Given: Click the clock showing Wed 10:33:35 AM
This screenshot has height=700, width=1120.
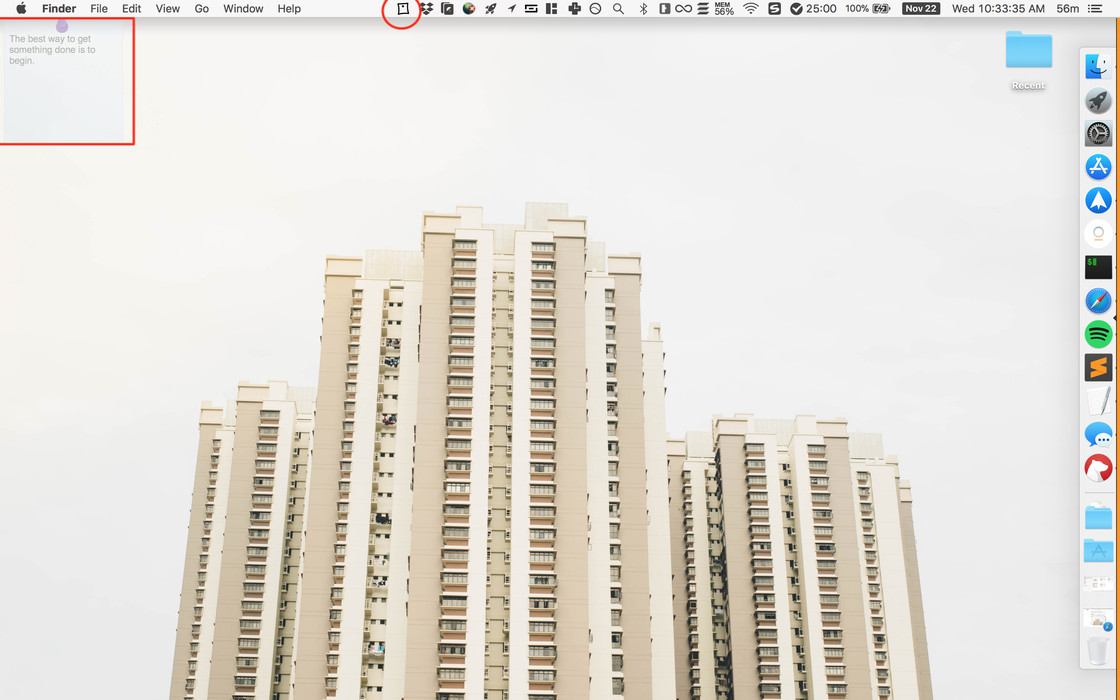Looking at the screenshot, I should 998,9.
